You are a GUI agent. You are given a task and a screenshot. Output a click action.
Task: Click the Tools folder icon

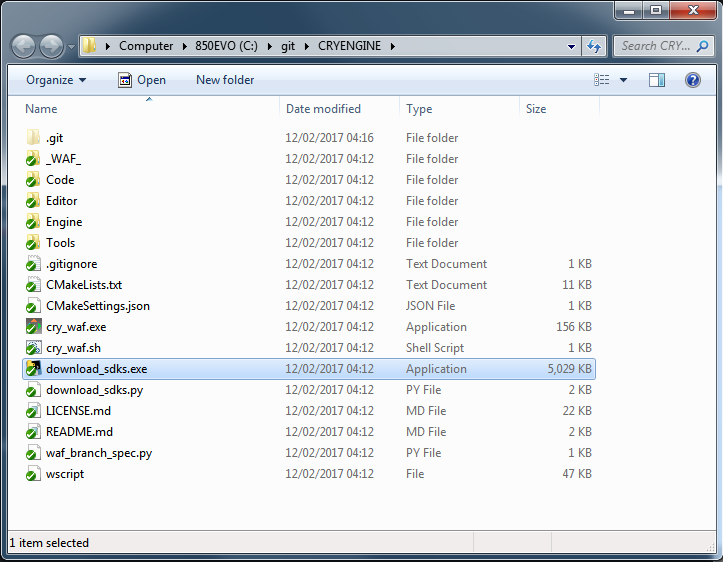pyautogui.click(x=33, y=243)
